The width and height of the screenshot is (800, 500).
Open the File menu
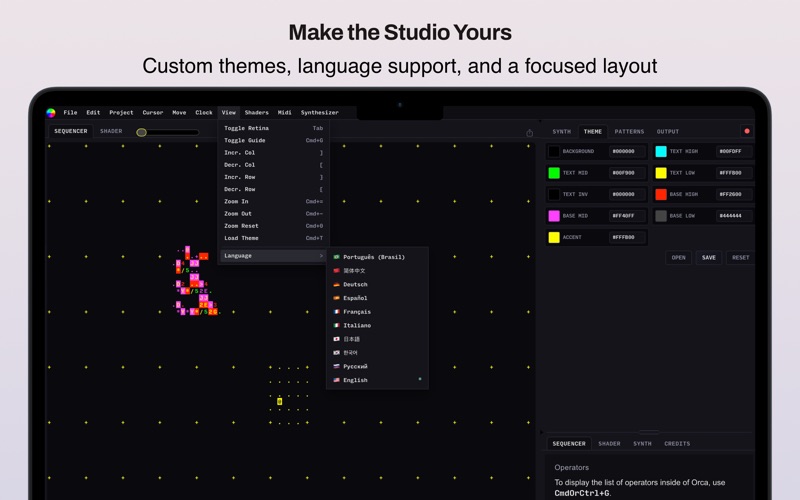click(x=70, y=113)
